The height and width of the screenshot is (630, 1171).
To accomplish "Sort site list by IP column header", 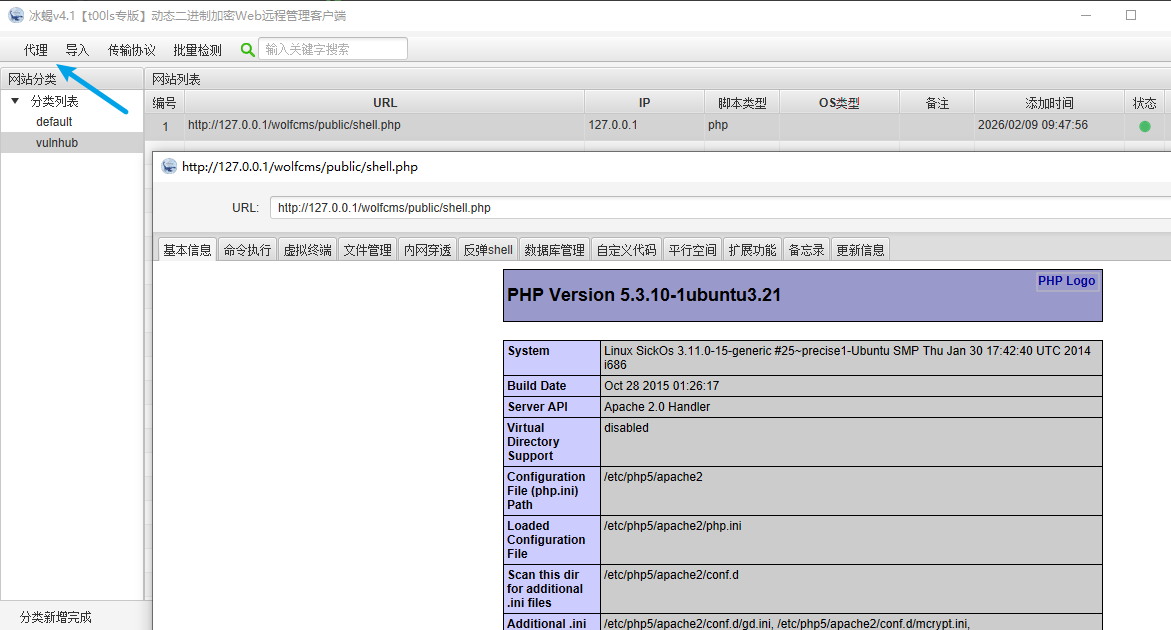I will [x=644, y=103].
